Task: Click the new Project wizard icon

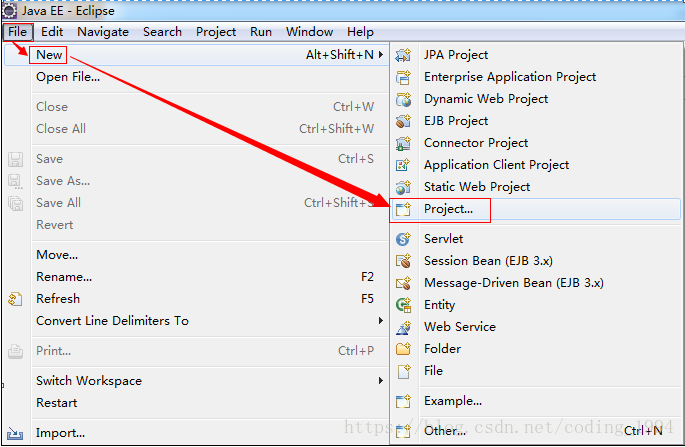Action: coord(403,209)
